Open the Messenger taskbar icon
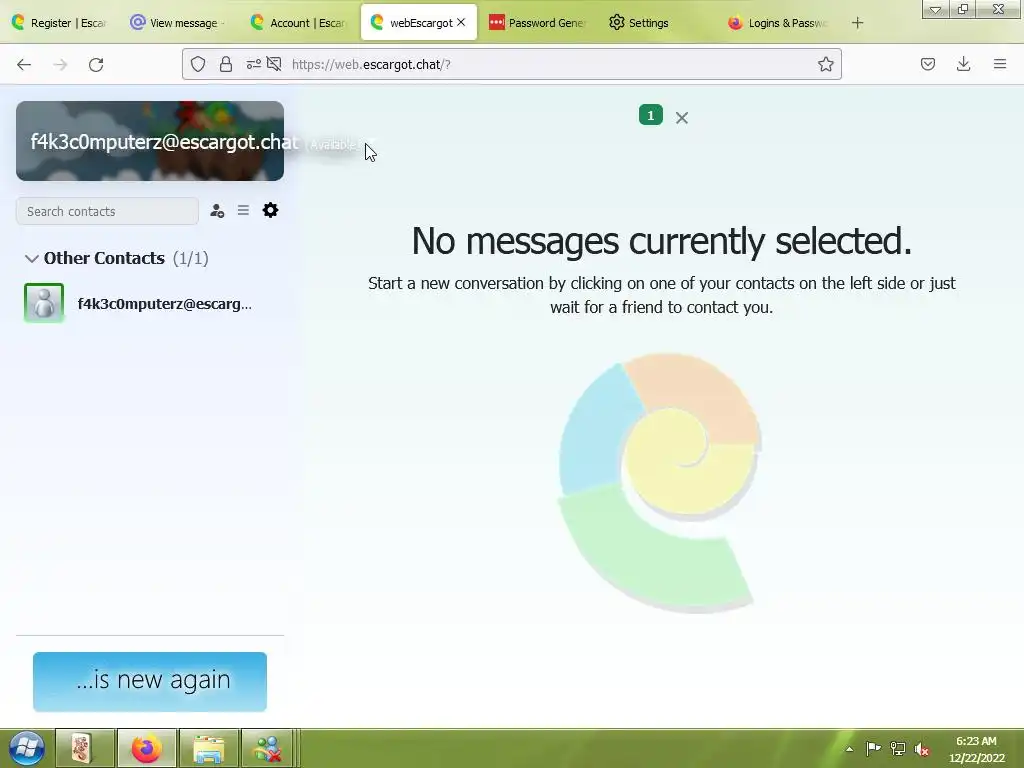1024x768 pixels. pyautogui.click(x=268, y=748)
